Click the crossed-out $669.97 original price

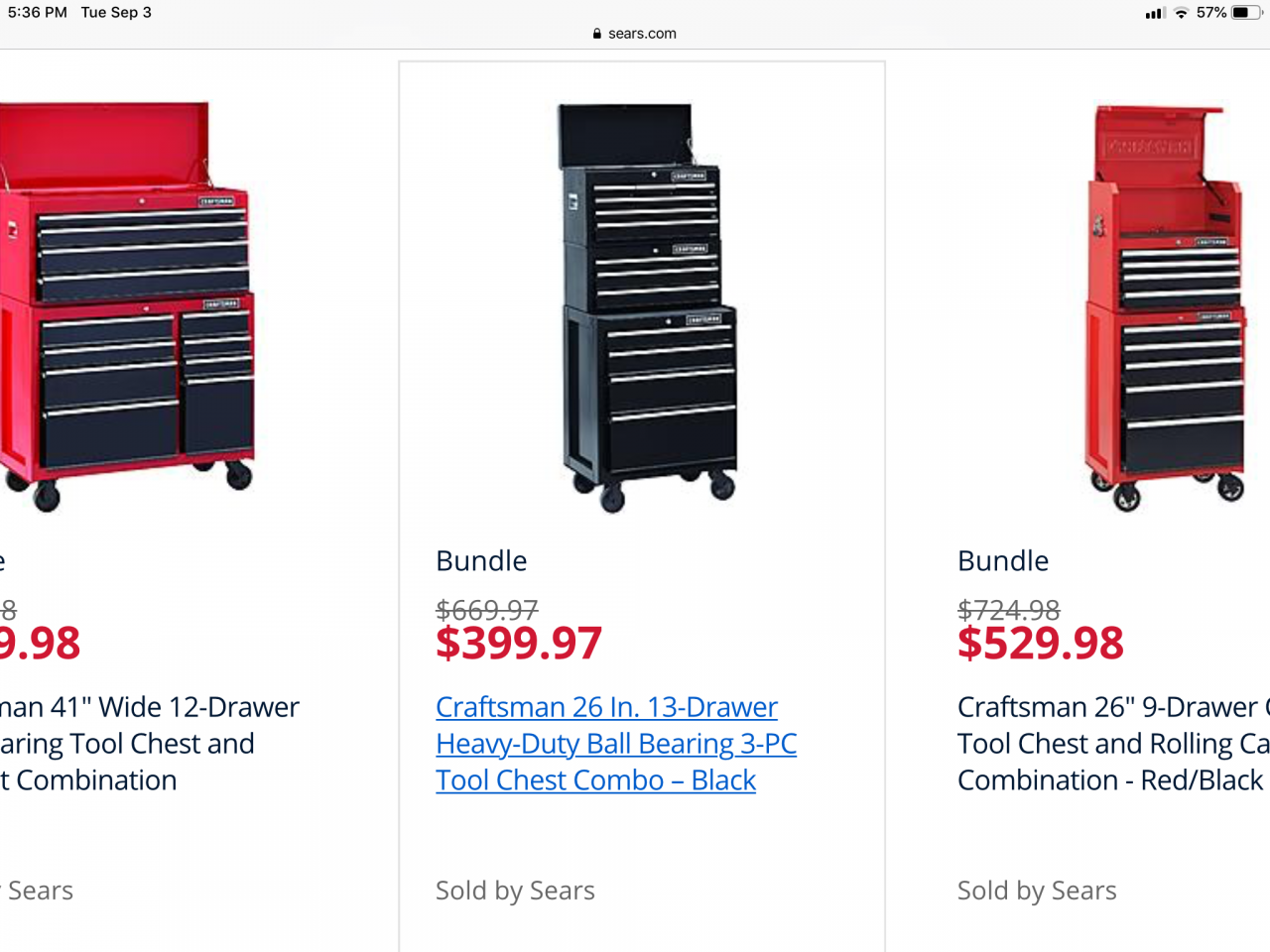pos(487,609)
